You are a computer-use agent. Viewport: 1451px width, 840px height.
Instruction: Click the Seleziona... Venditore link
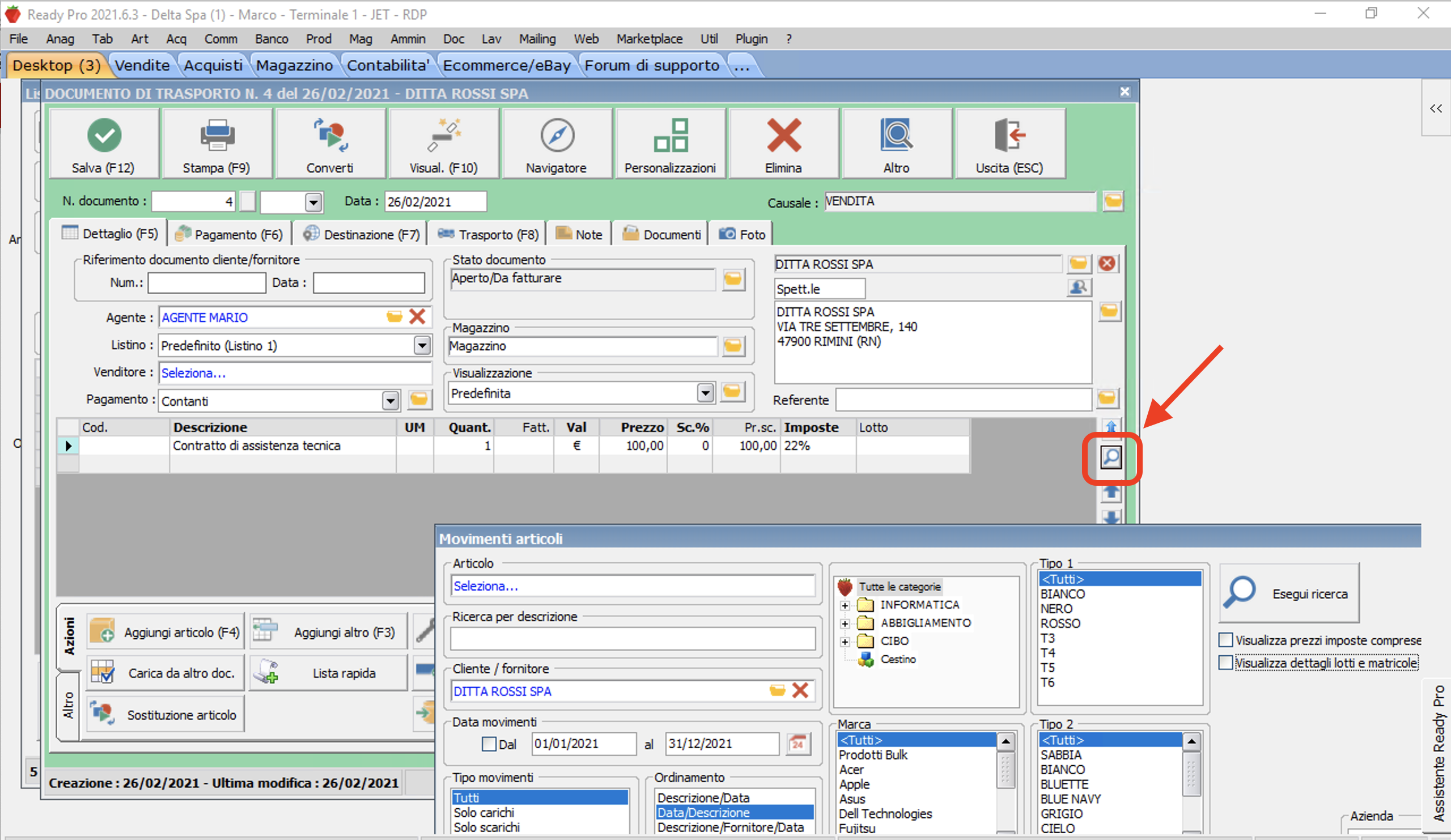coord(193,373)
